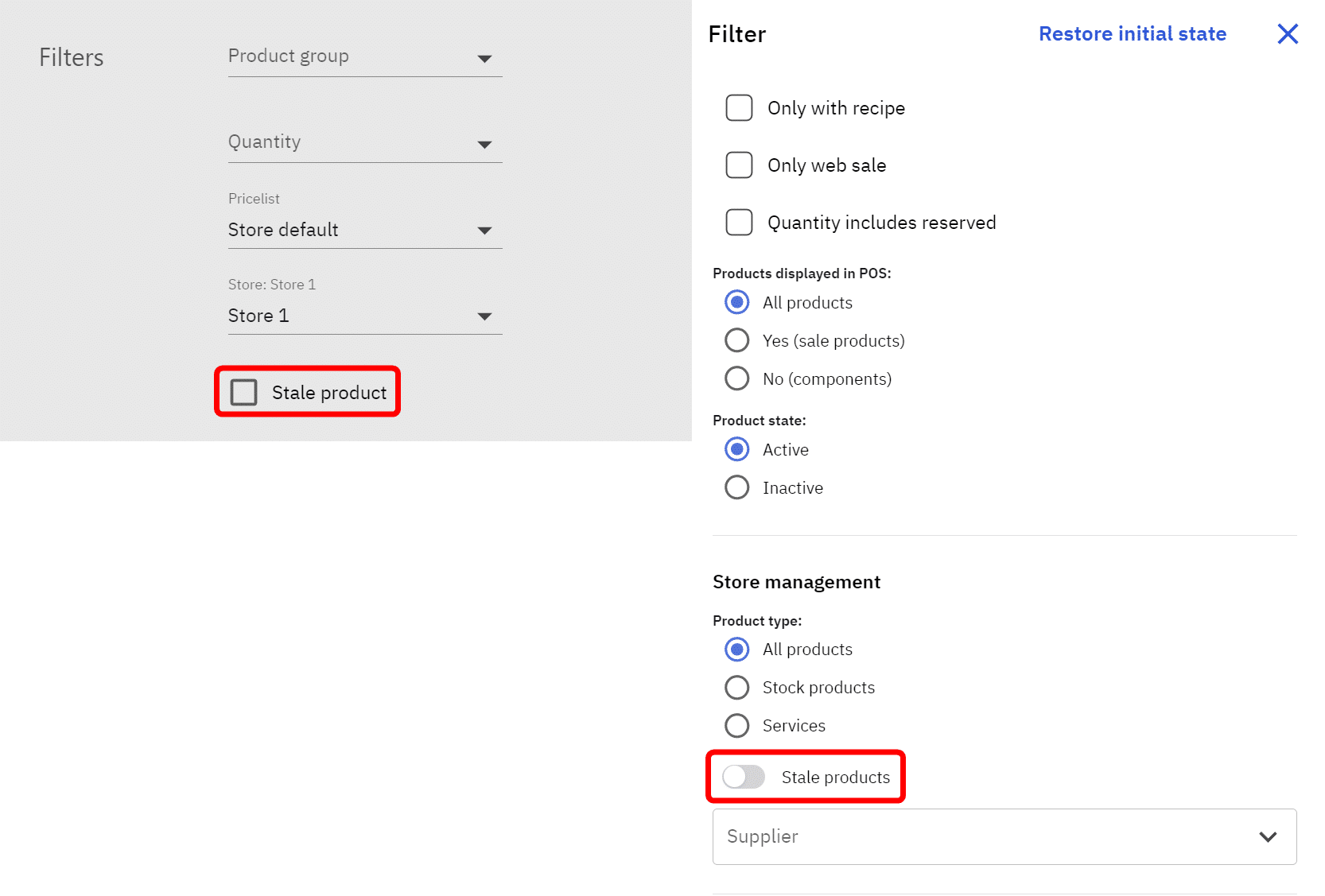Viewport: 1325px width, 896px height.
Task: Open the Quantity filter dropdown
Action: click(364, 143)
